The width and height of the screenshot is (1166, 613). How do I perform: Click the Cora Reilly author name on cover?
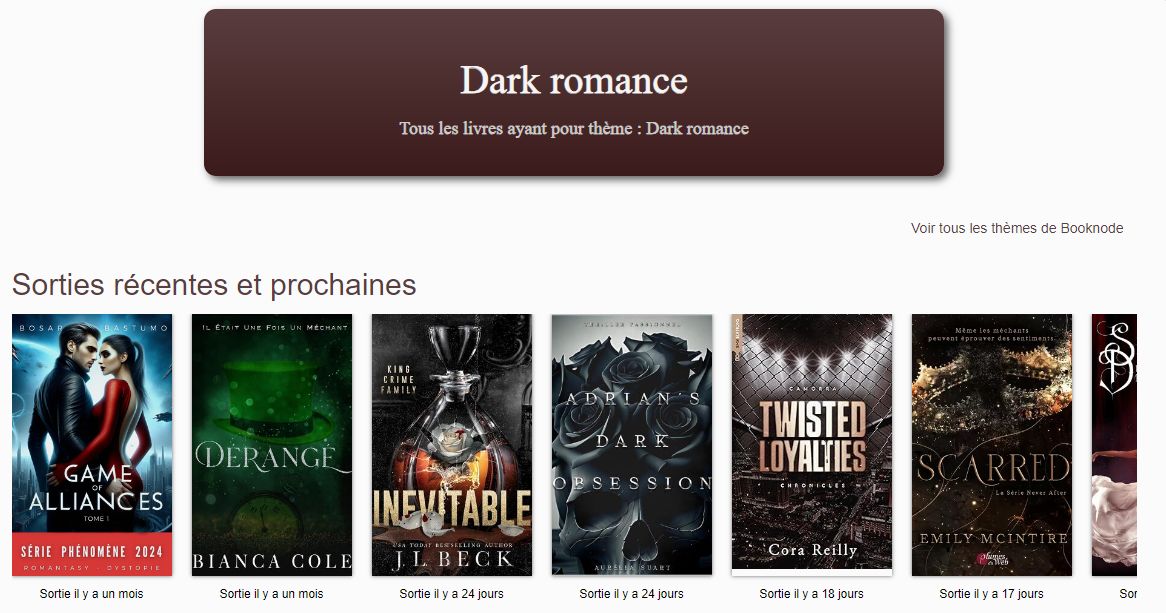coord(813,550)
